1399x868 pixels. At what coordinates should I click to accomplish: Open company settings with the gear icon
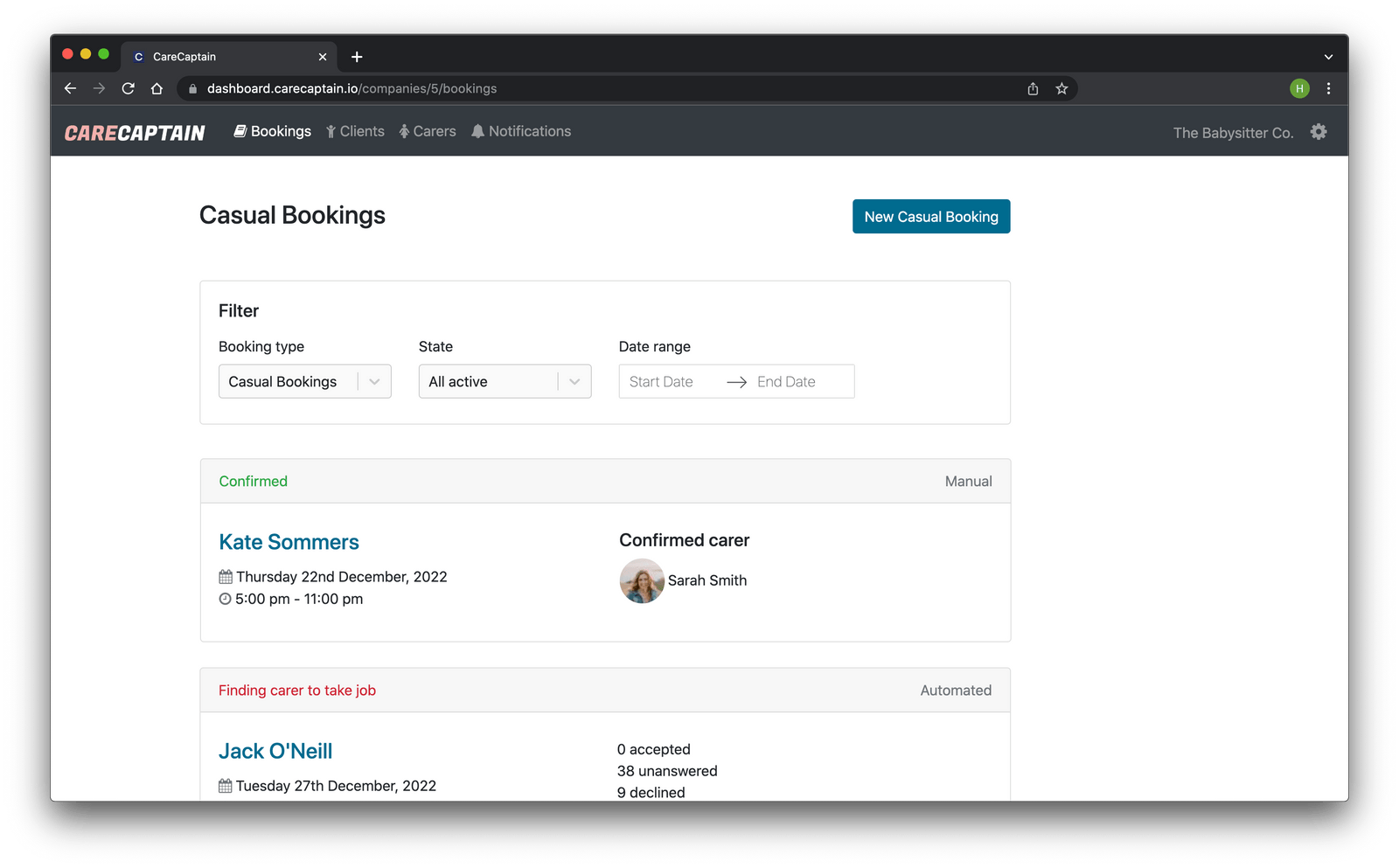(1318, 131)
